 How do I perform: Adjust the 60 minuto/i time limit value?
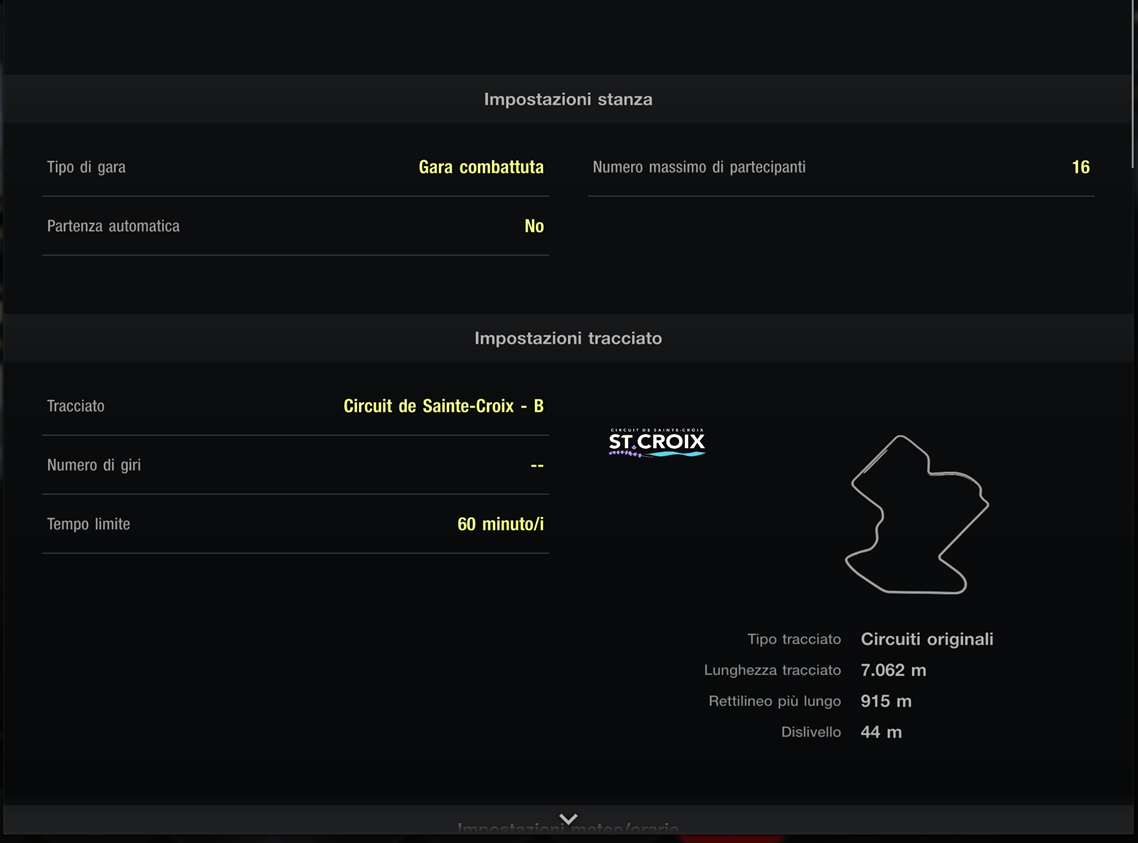[x=500, y=524]
